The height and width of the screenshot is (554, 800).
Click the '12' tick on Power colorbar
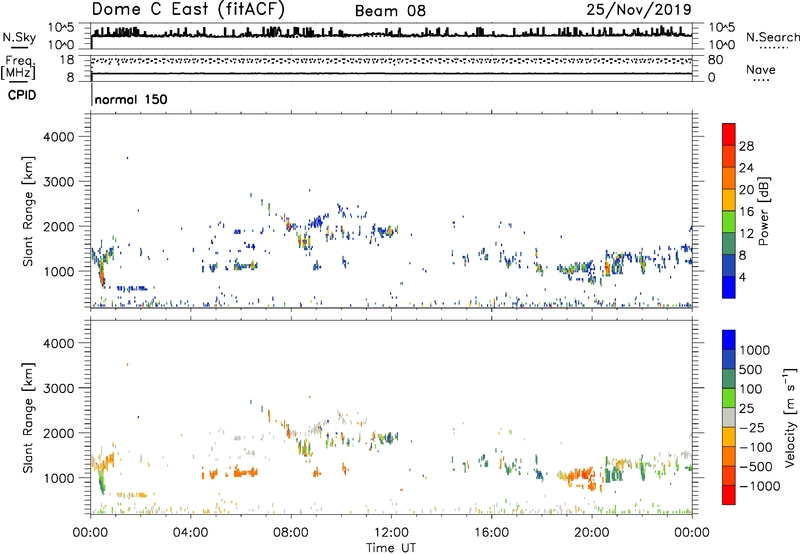746,234
